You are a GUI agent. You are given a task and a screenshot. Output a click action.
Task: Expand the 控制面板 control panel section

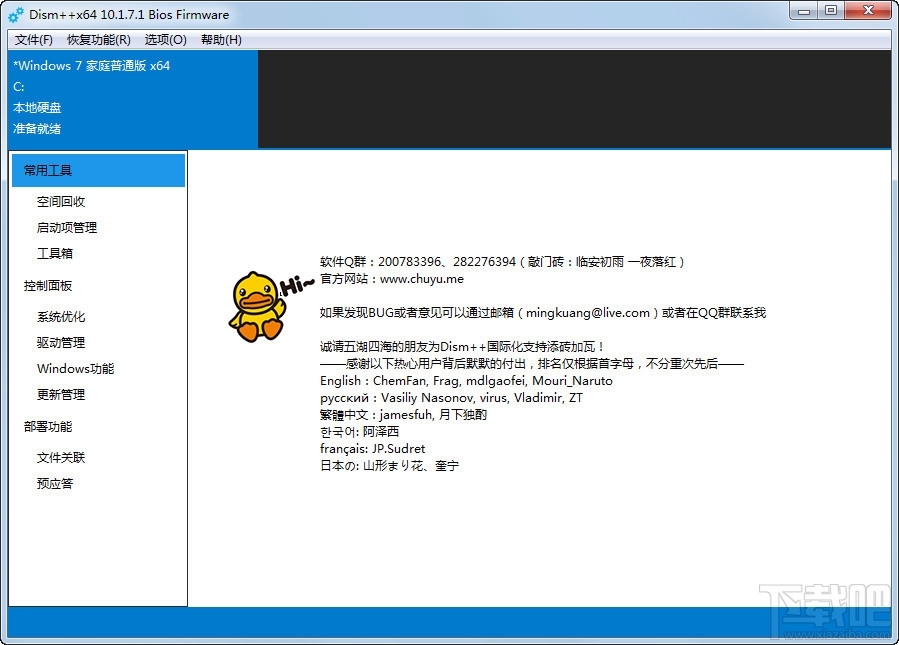tap(47, 285)
